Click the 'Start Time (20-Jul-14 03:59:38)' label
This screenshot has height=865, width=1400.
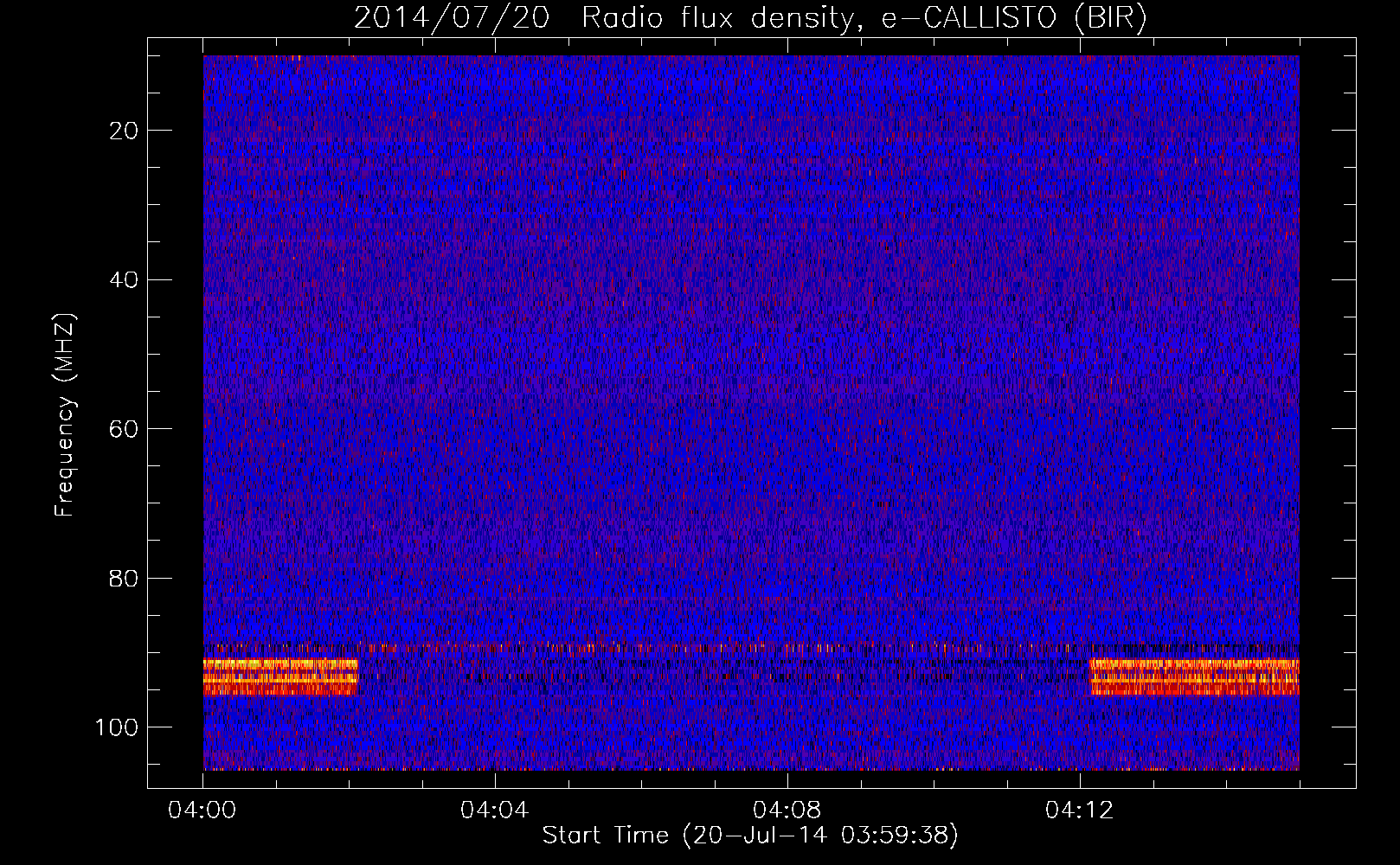tap(750, 836)
